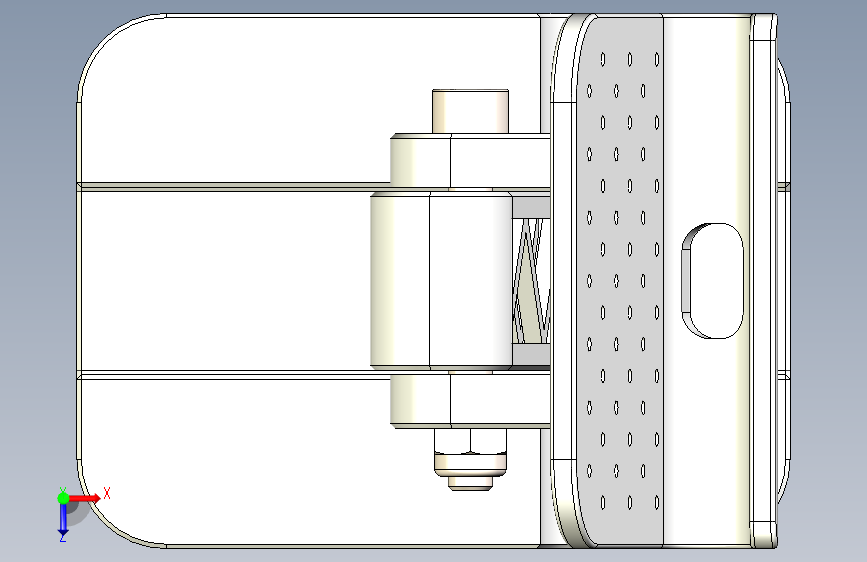The height and width of the screenshot is (562, 867).
Task: Select the gray perforated strip face
Action: point(620,281)
